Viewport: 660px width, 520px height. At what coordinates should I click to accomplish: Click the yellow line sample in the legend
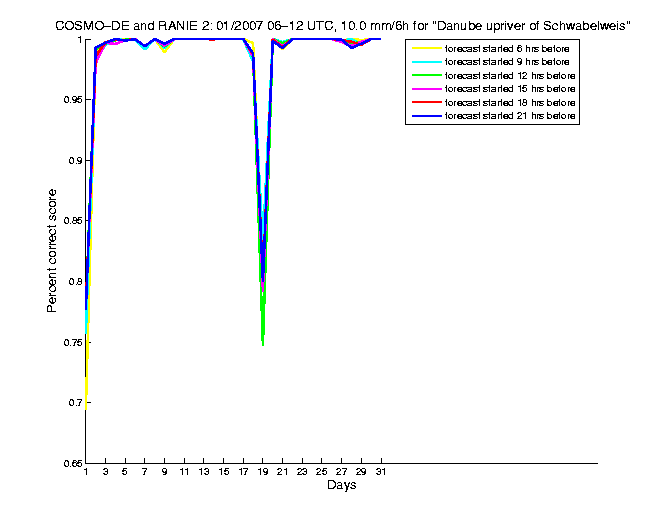pyautogui.click(x=427, y=48)
